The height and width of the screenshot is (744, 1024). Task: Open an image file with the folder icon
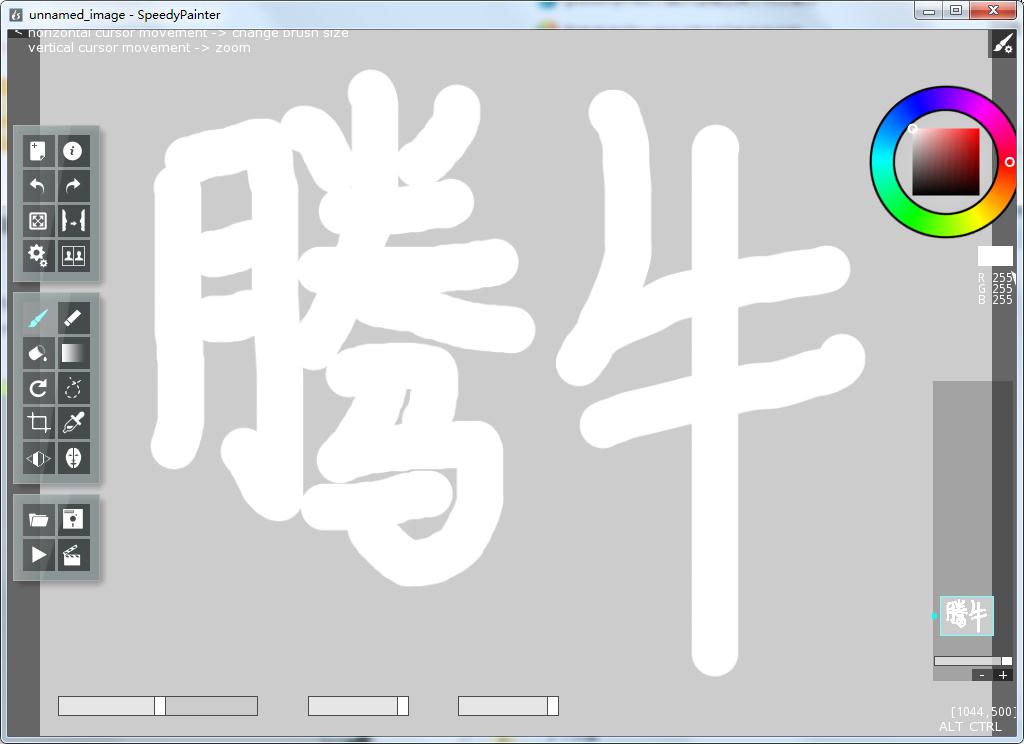[38, 520]
